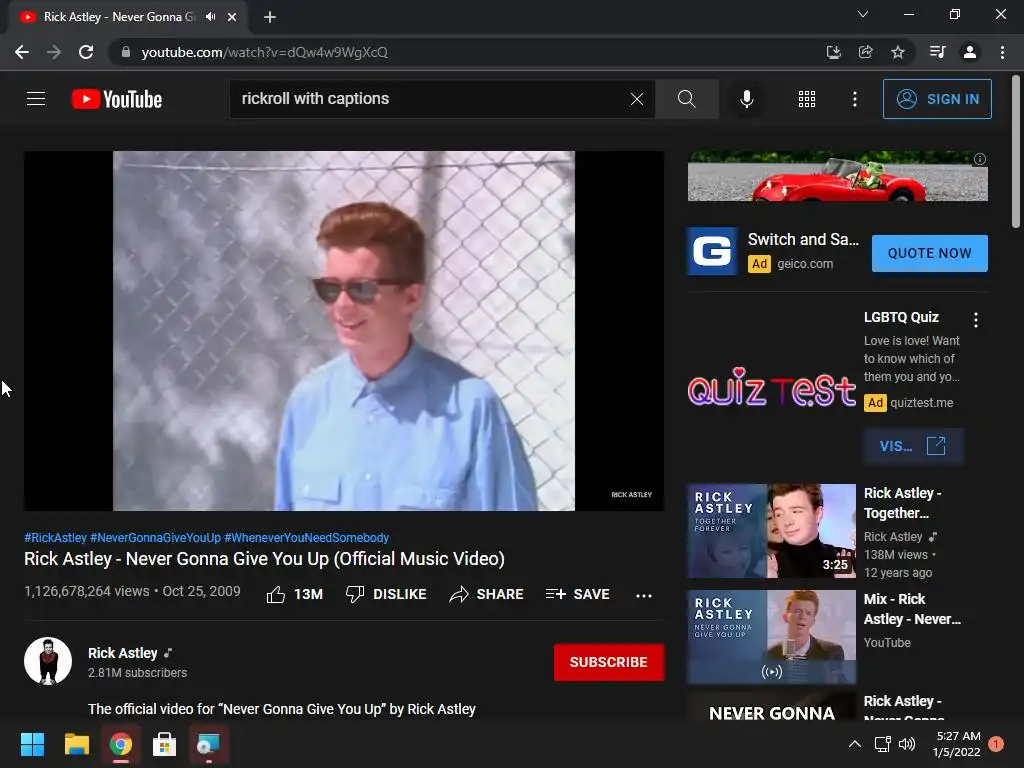Click the VIS... external link button

913,446
